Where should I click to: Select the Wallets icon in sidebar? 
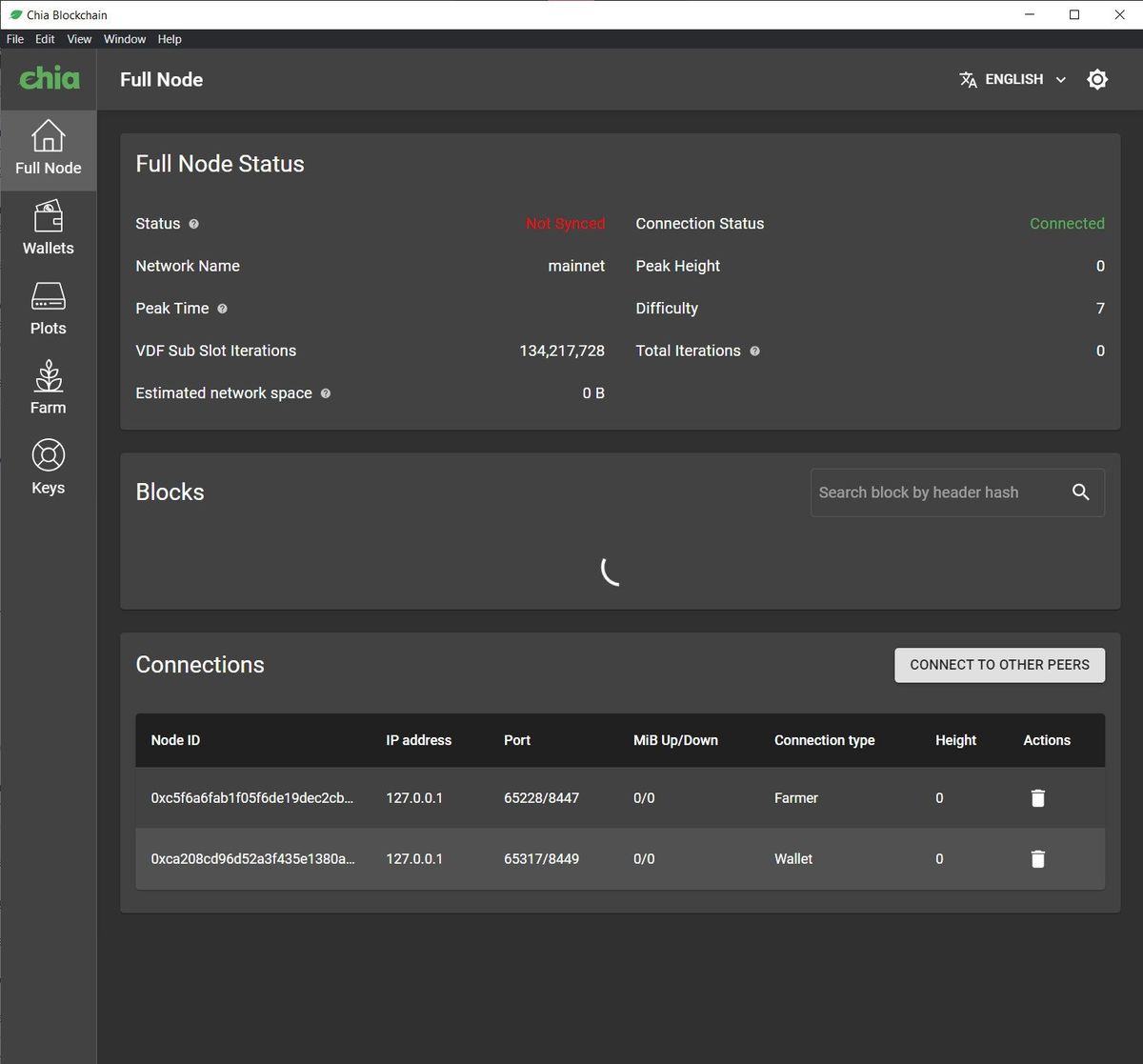point(48,229)
